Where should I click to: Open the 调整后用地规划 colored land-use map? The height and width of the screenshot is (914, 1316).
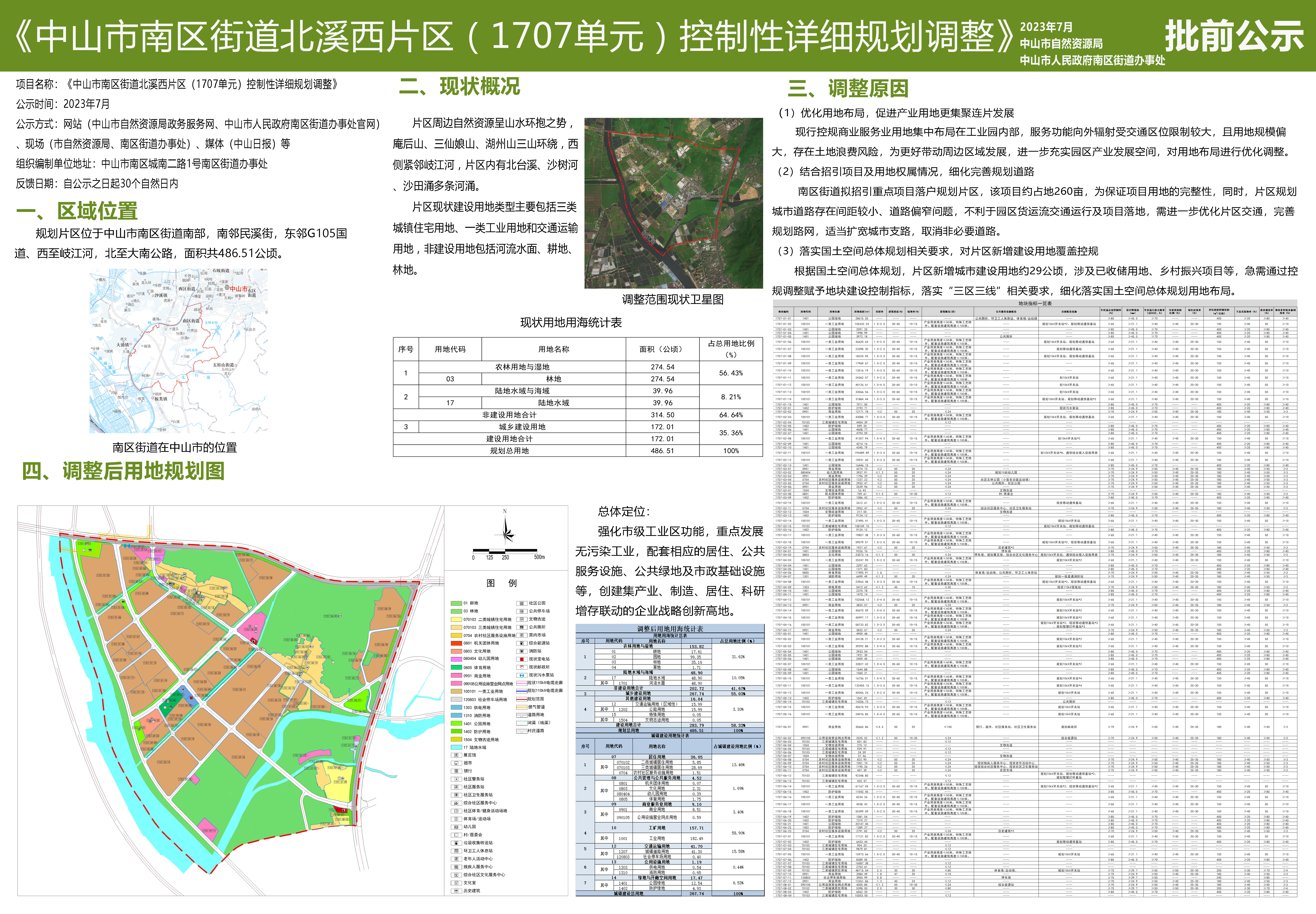pyautogui.click(x=231, y=700)
